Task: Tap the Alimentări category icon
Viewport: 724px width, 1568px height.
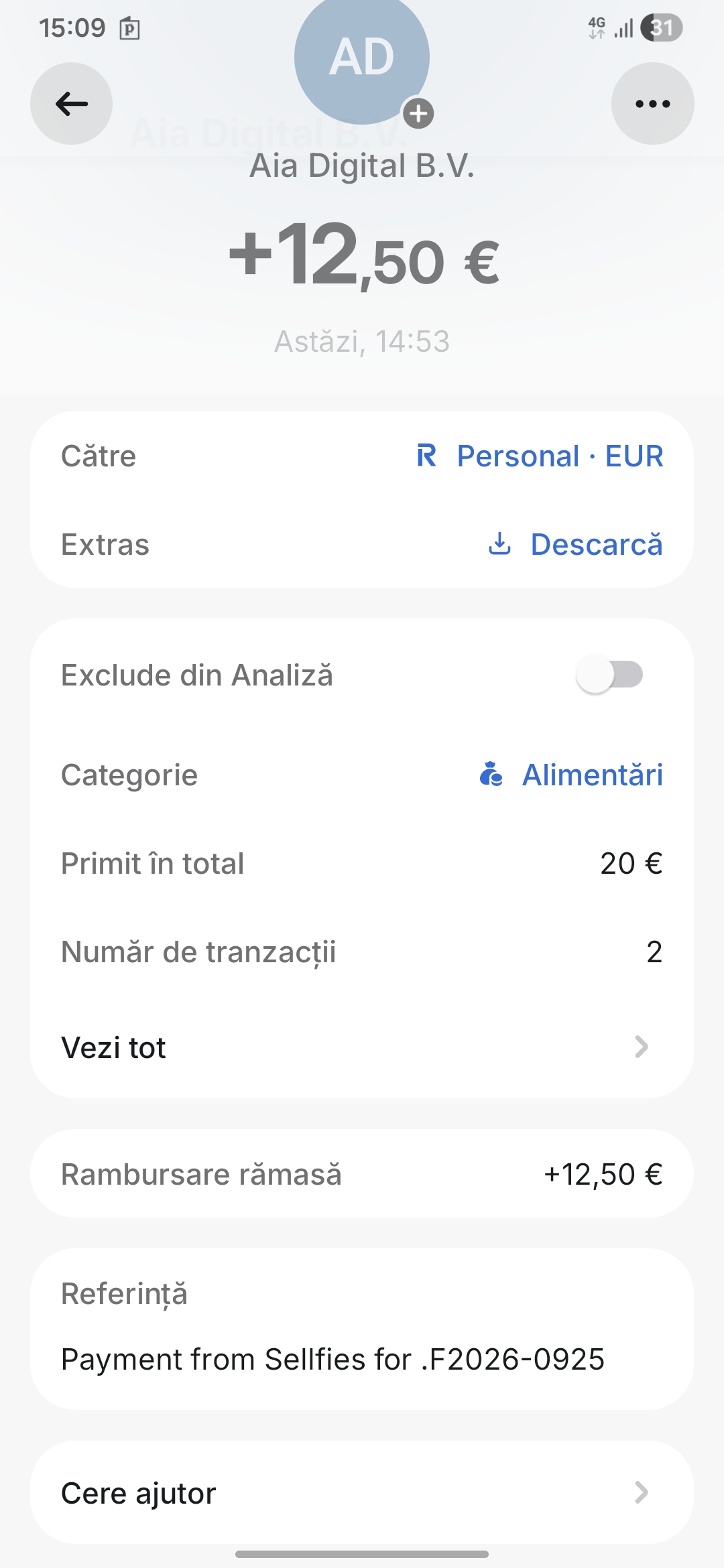Action: click(491, 775)
